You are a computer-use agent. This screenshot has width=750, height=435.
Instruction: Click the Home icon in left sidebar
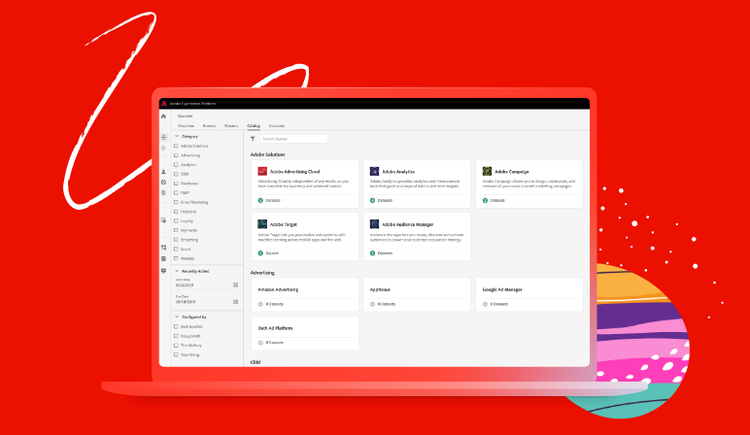pos(164,117)
